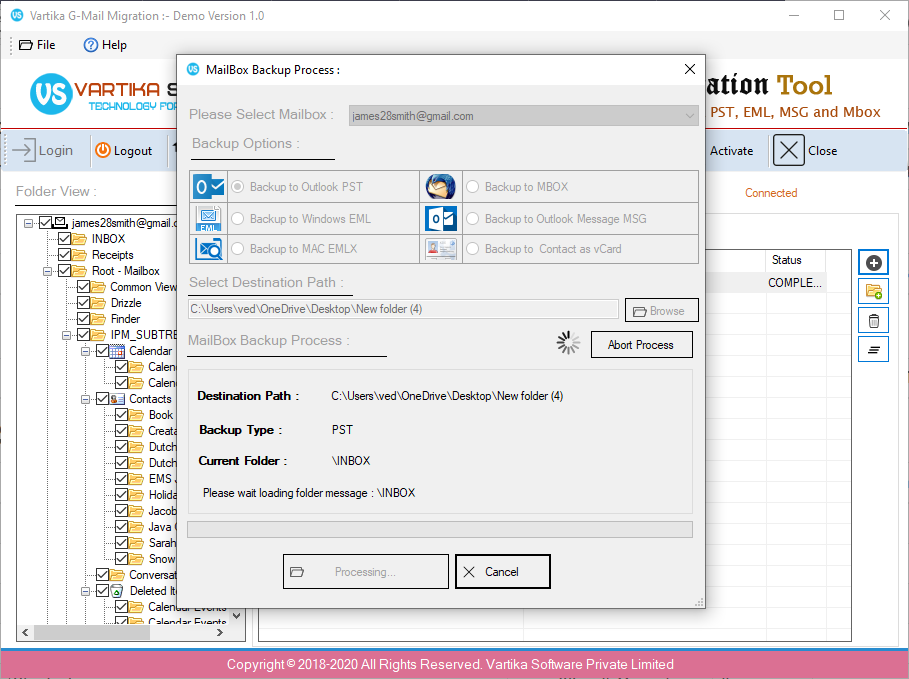Click the Browse button for destination path

point(661,310)
